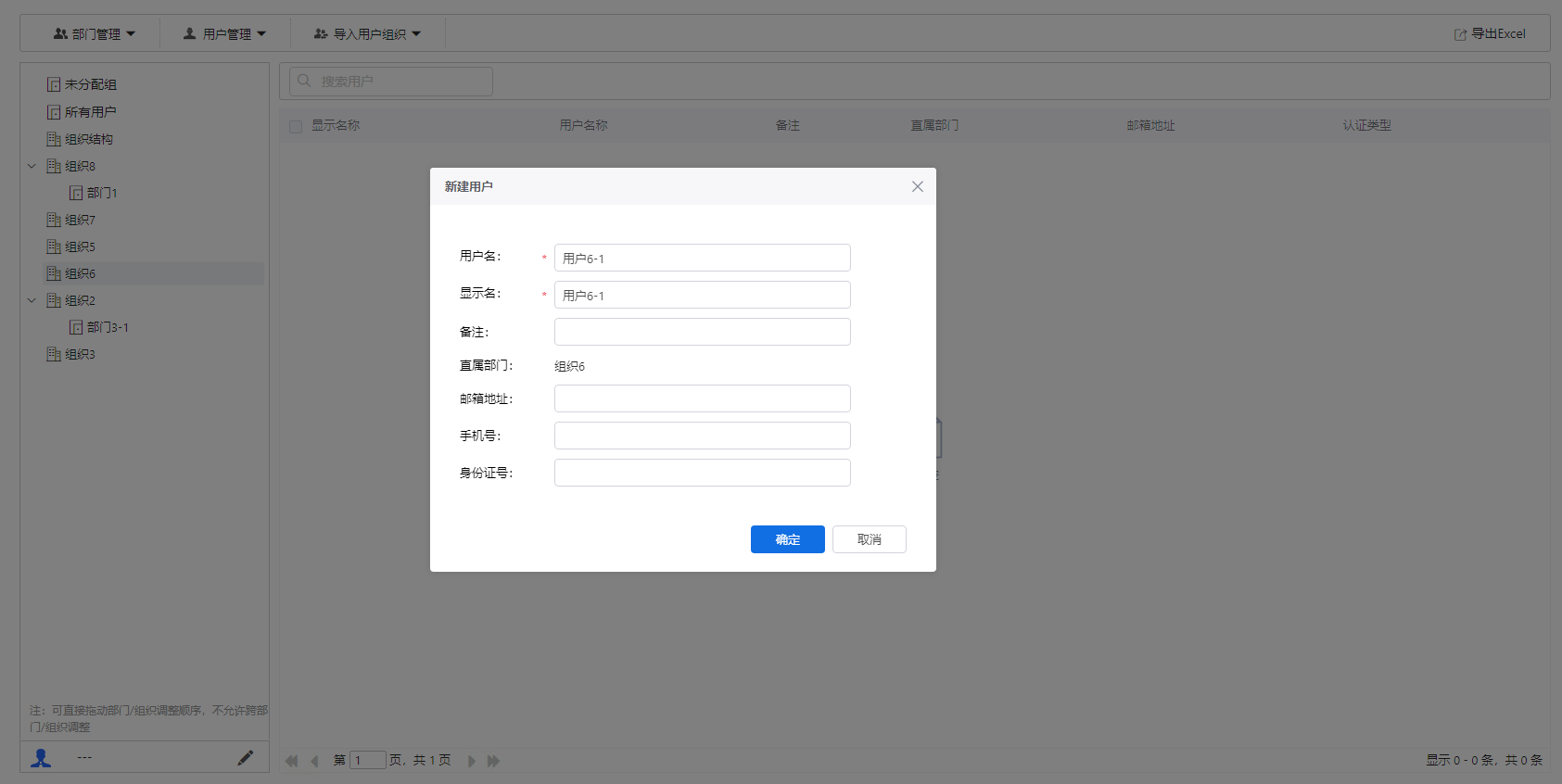Click the pencil edit icon at bottom left

click(245, 758)
